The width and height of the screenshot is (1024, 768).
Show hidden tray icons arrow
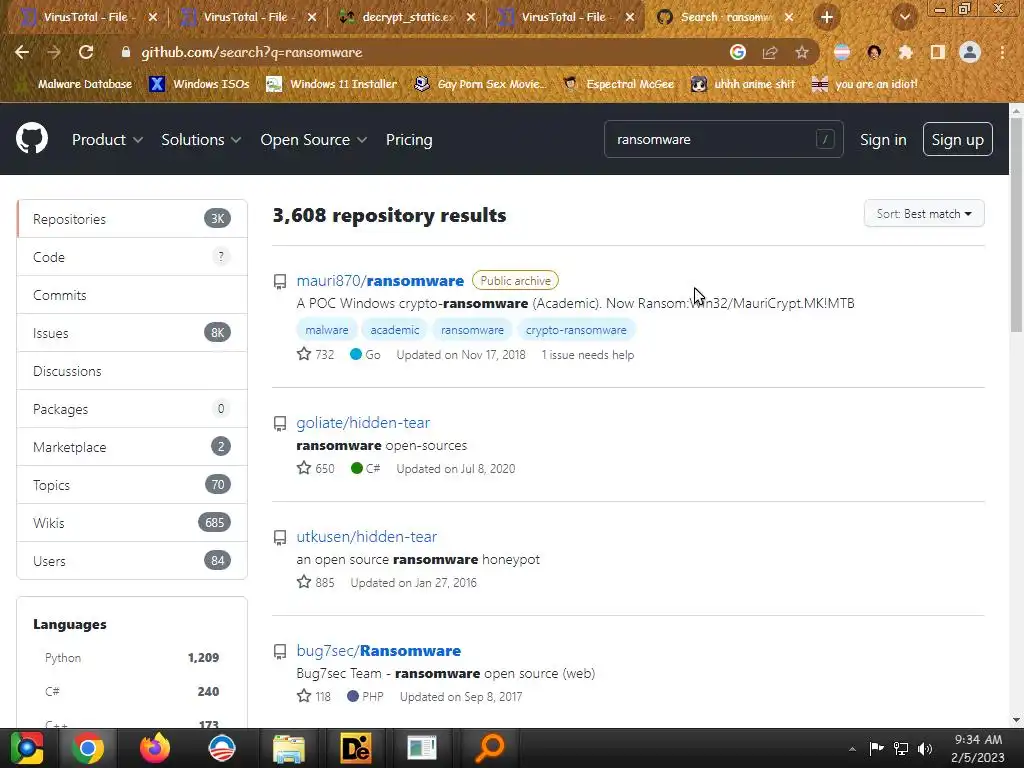(852, 749)
